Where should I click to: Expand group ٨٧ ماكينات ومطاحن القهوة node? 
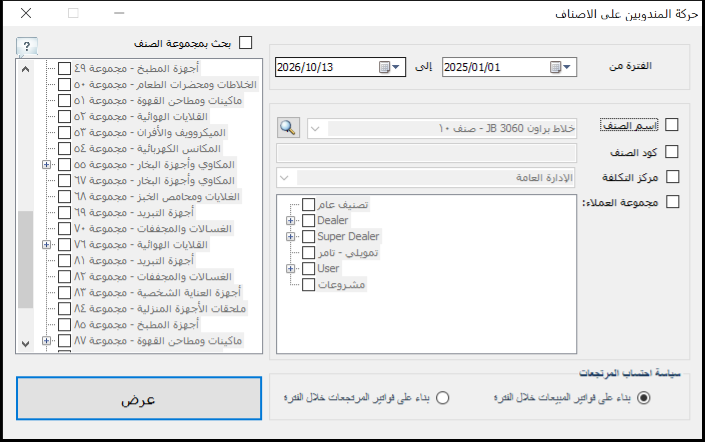tap(46, 341)
